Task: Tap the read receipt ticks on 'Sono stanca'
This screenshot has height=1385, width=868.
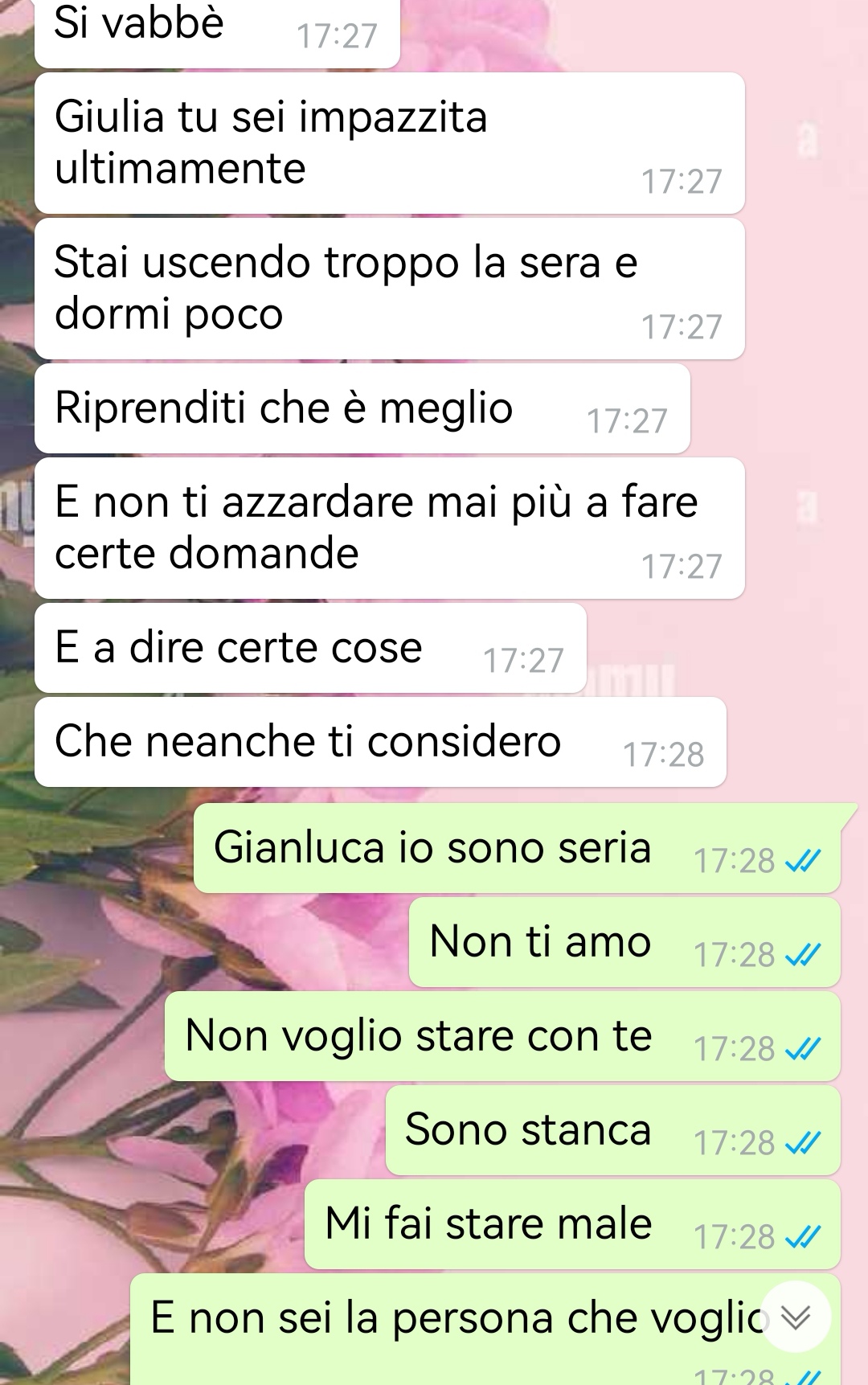Action: click(x=803, y=1144)
